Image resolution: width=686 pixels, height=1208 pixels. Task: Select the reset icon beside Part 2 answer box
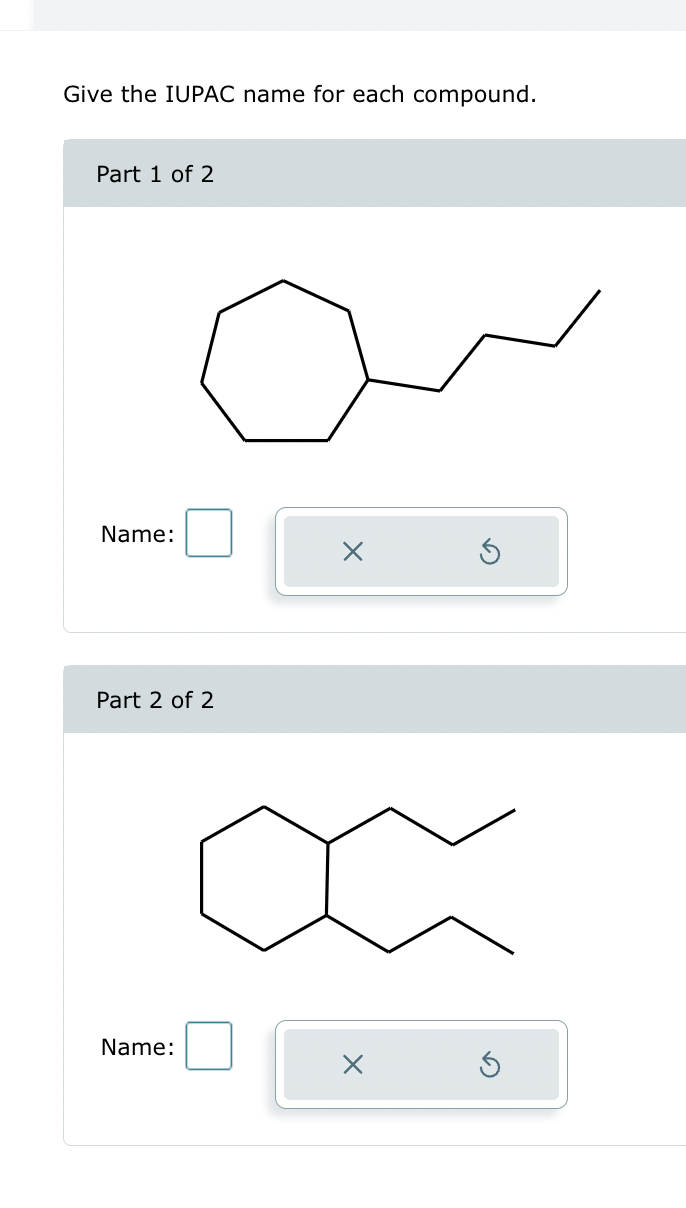(490, 1064)
